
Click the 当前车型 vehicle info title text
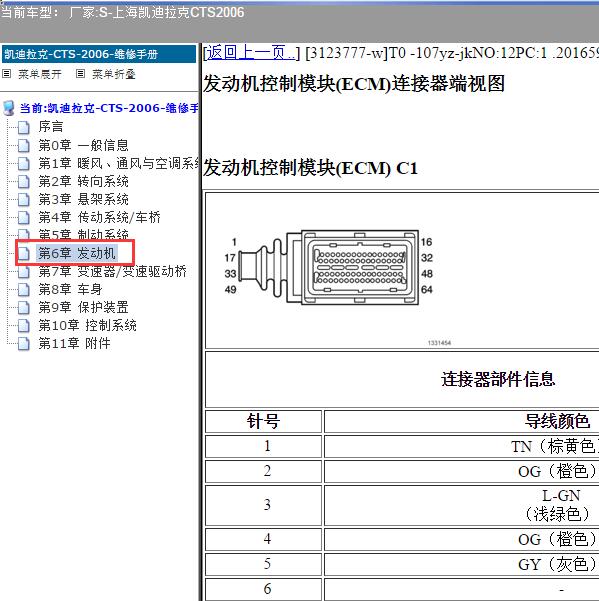(x=123, y=13)
